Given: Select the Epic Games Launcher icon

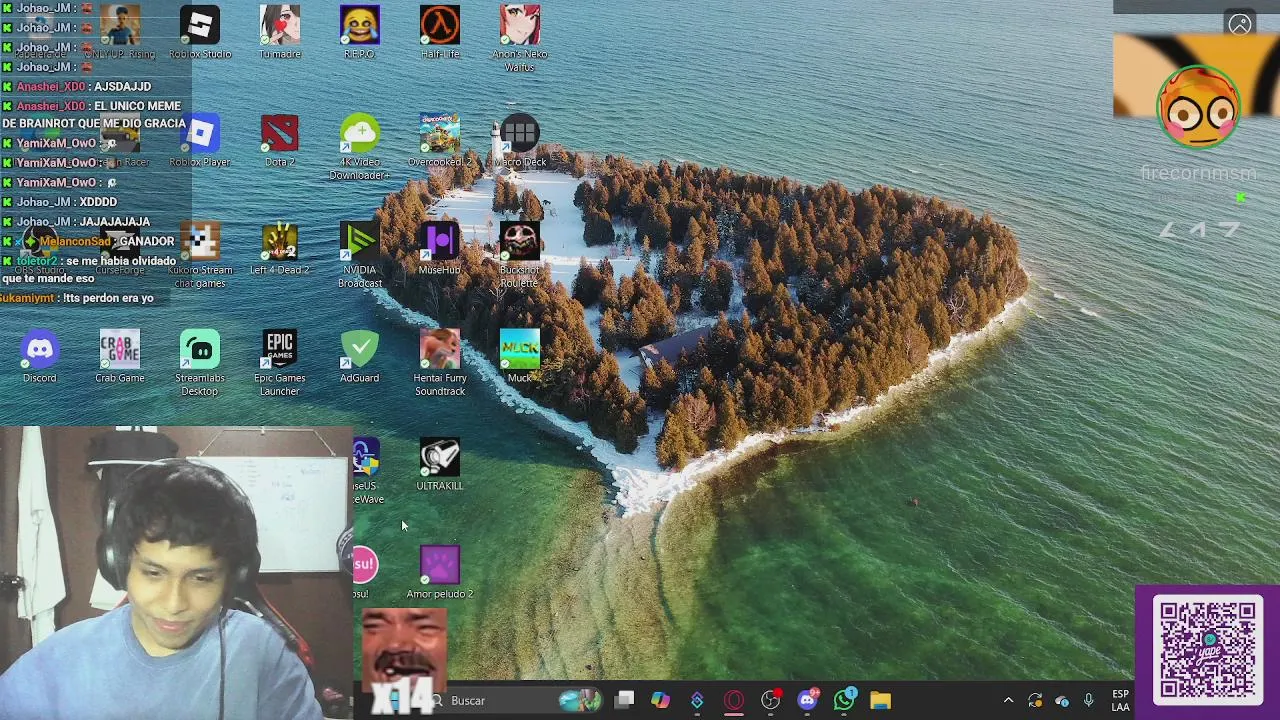Looking at the screenshot, I should [280, 363].
